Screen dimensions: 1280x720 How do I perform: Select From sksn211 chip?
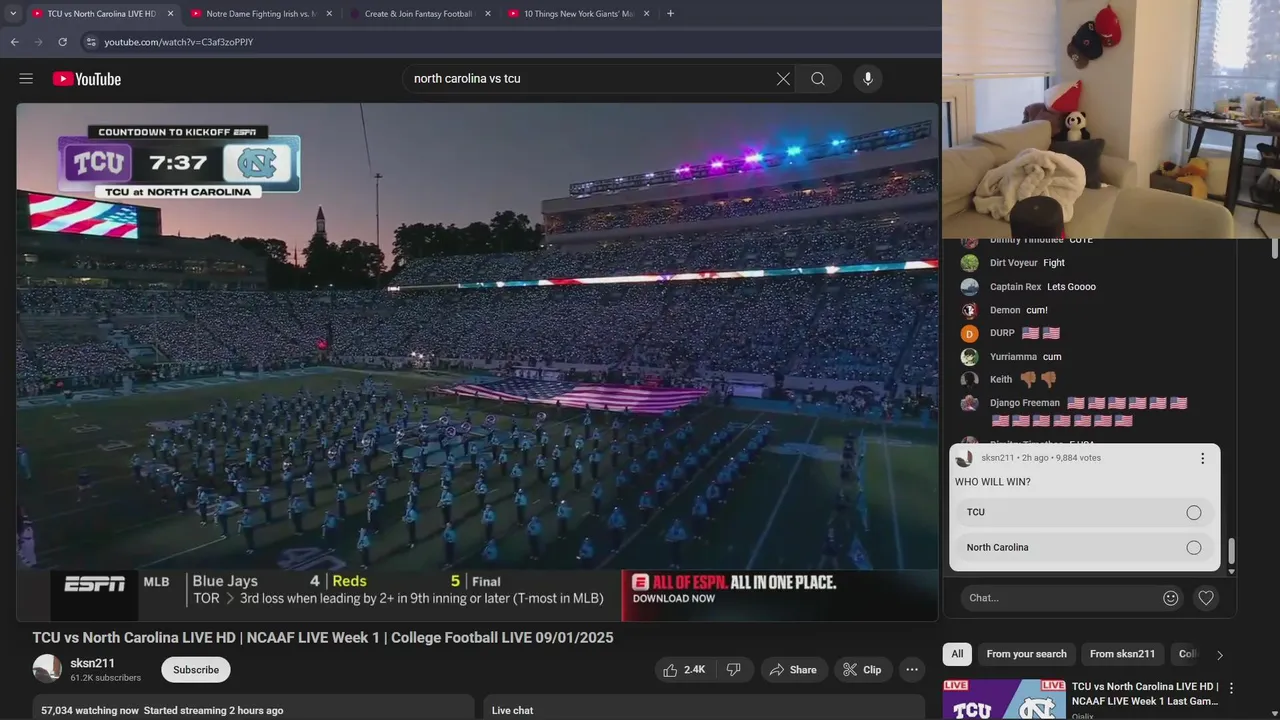pyautogui.click(x=1122, y=654)
